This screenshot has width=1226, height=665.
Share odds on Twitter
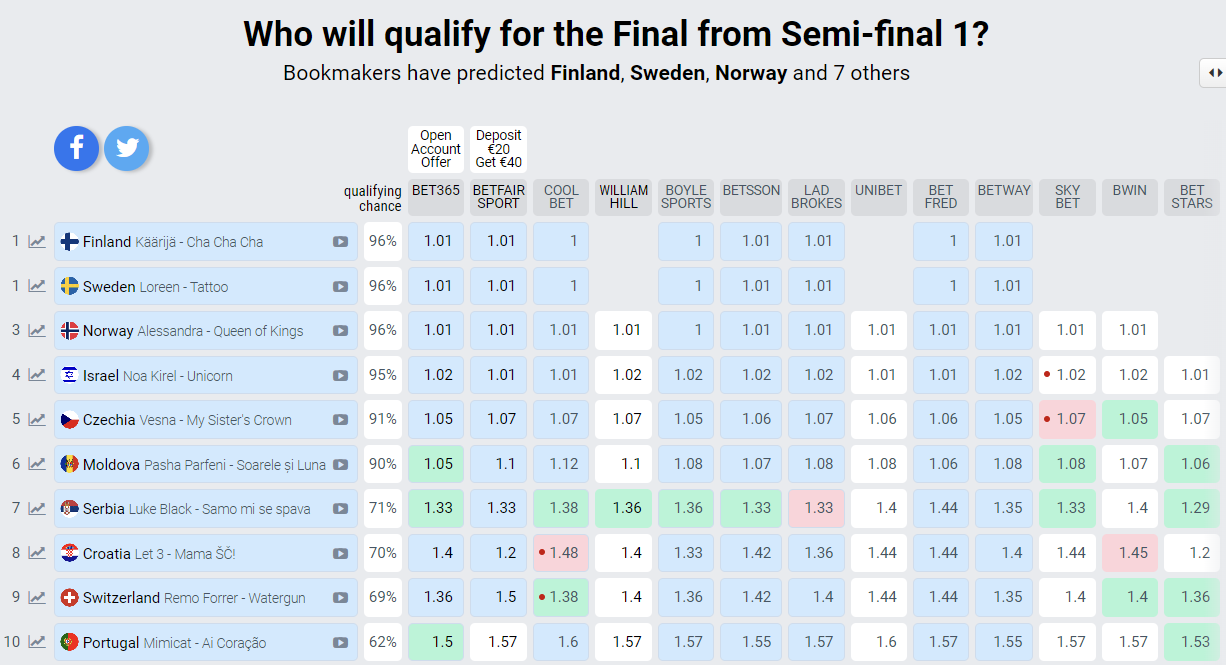click(x=127, y=149)
